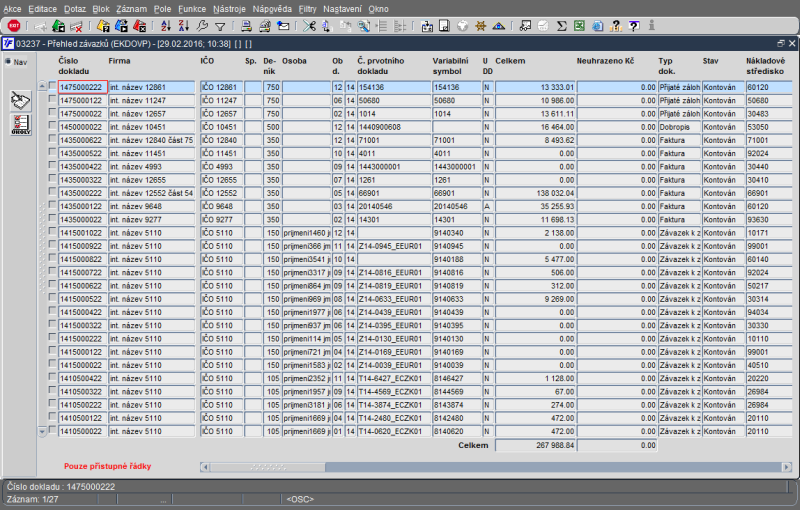Tick checkbox for document 1475000122
This screenshot has height=510, width=800.
[52, 101]
